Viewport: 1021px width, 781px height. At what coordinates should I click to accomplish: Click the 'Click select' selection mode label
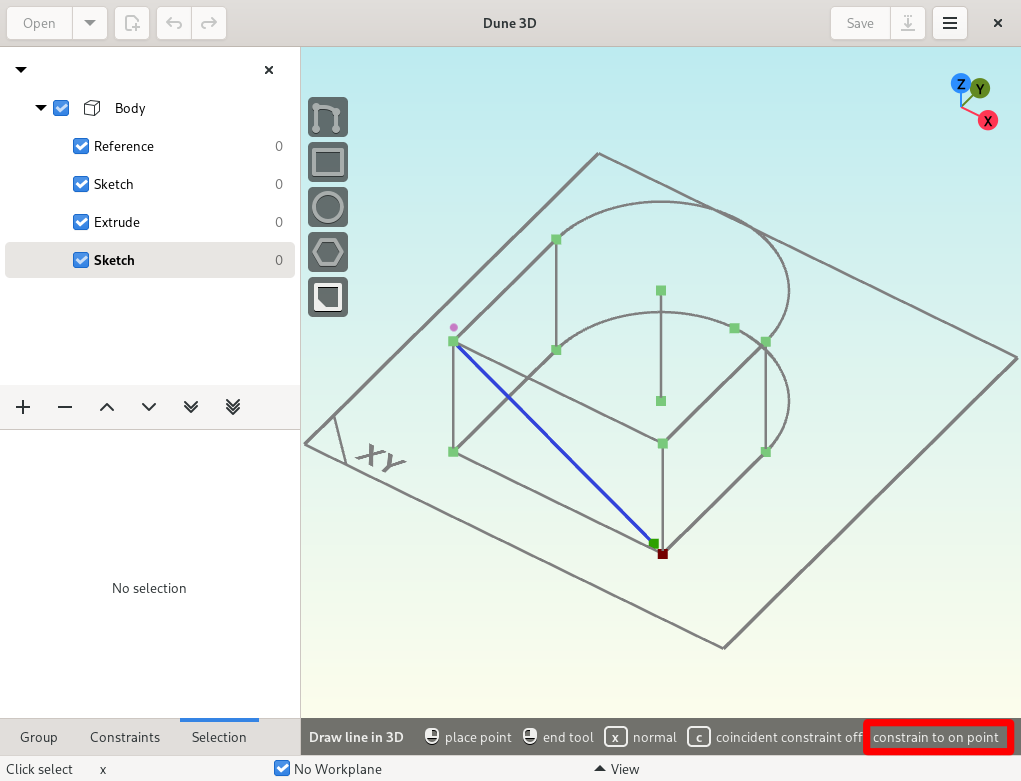click(x=40, y=769)
